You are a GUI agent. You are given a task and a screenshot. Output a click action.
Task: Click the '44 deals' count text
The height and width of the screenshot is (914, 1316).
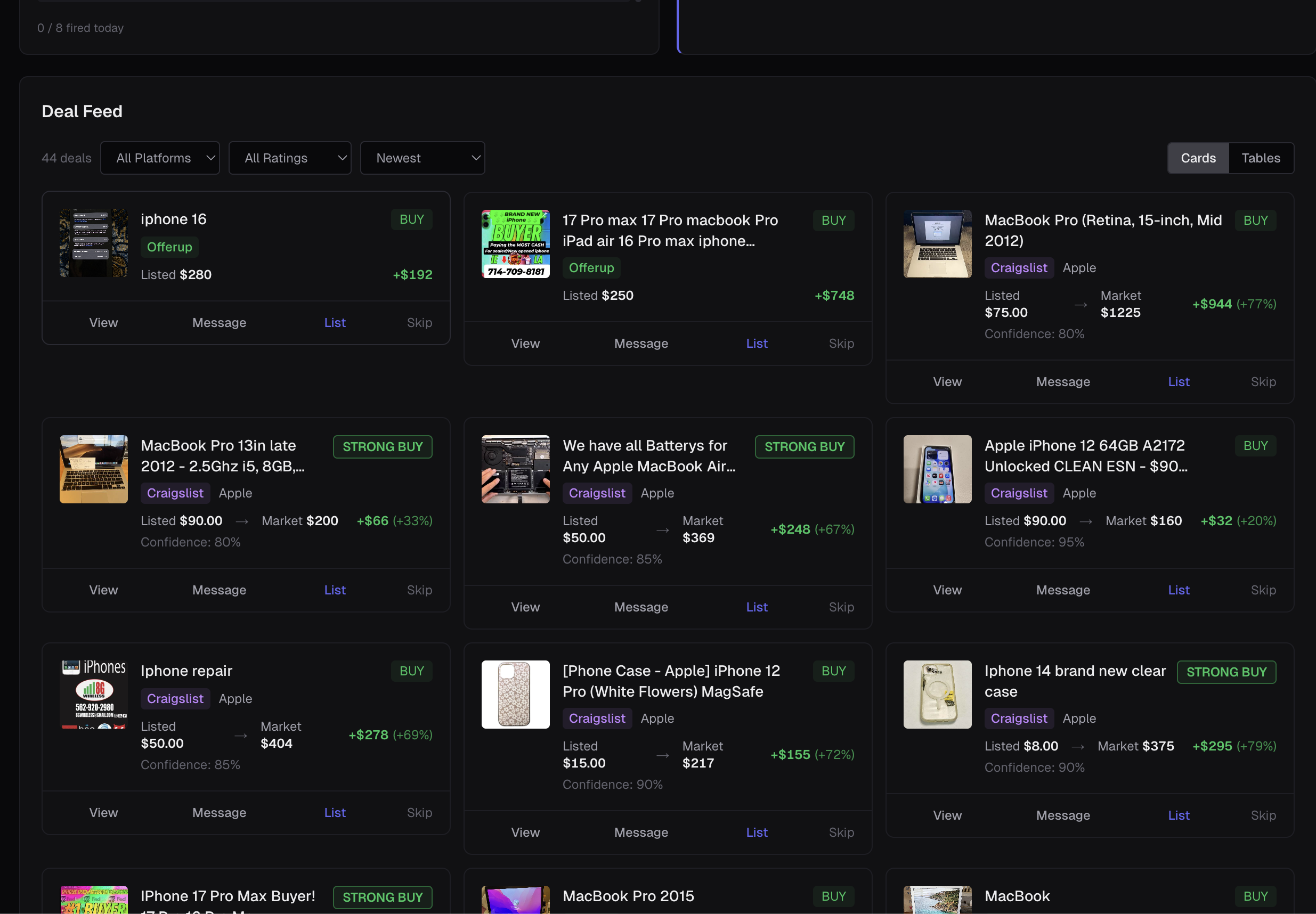[x=67, y=158]
